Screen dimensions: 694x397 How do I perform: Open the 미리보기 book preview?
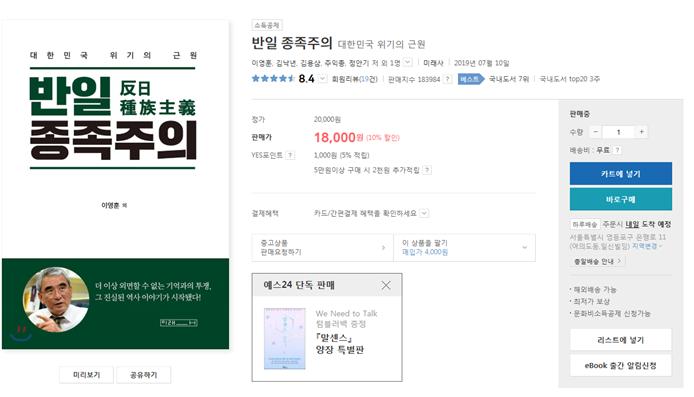87,375
